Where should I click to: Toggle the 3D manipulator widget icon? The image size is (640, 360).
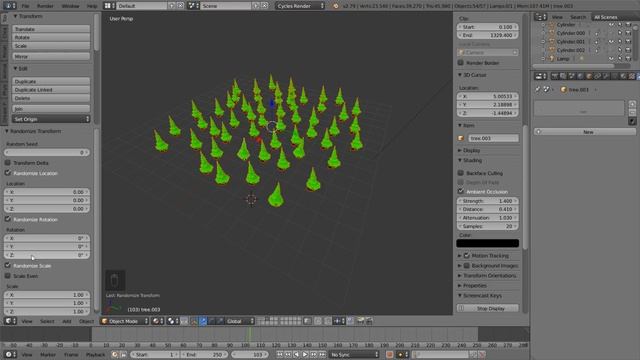coord(194,321)
